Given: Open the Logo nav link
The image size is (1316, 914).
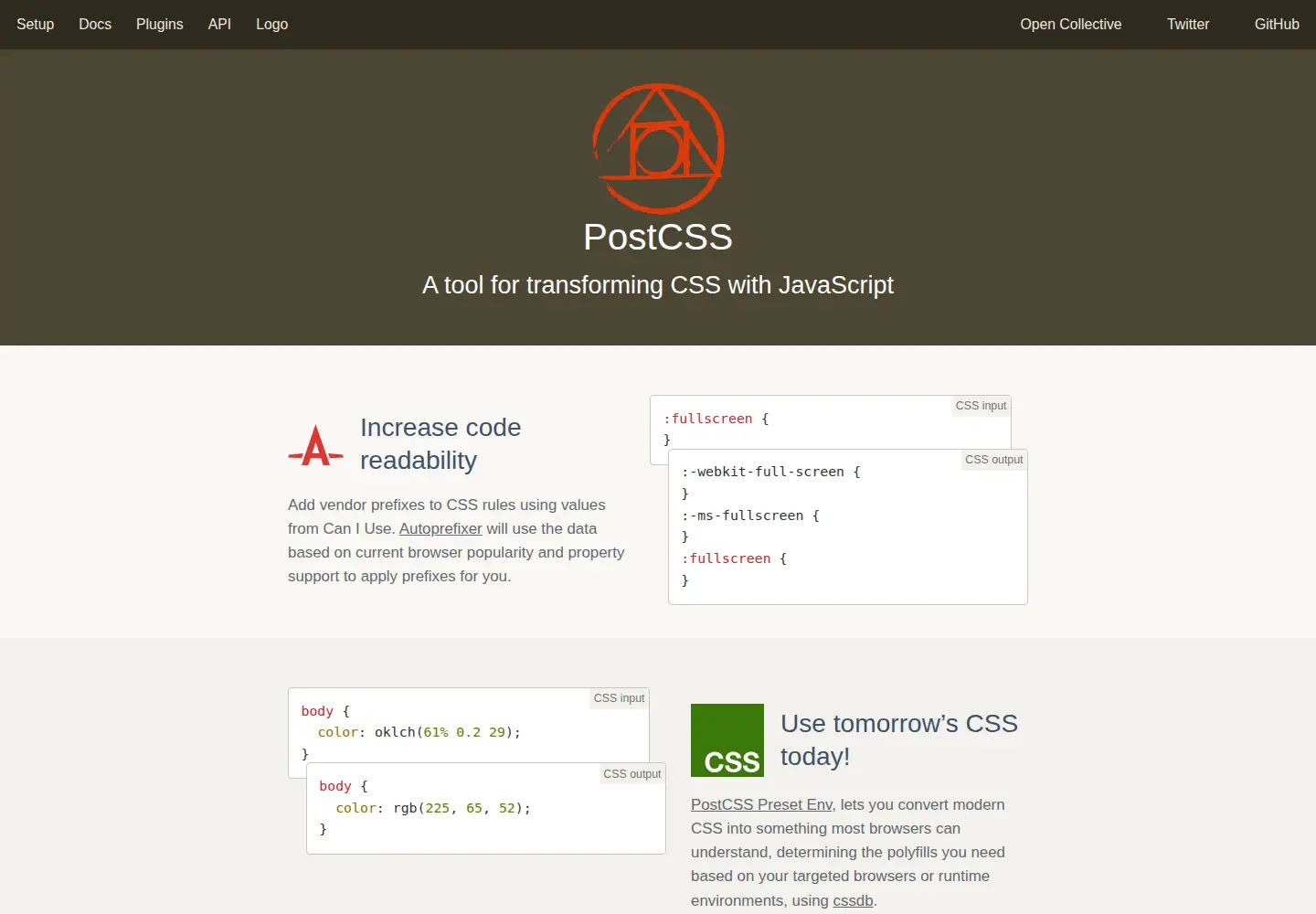Looking at the screenshot, I should tap(271, 25).
